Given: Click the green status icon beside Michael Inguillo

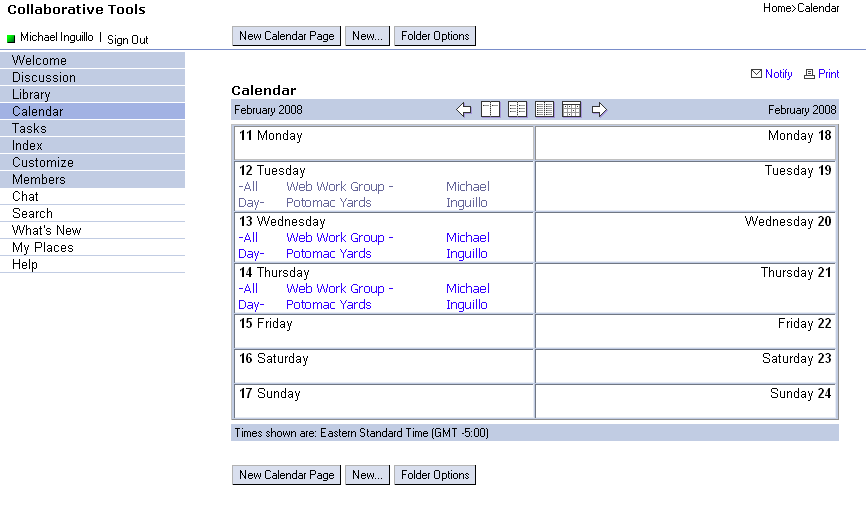Looking at the screenshot, I should 11,39.
